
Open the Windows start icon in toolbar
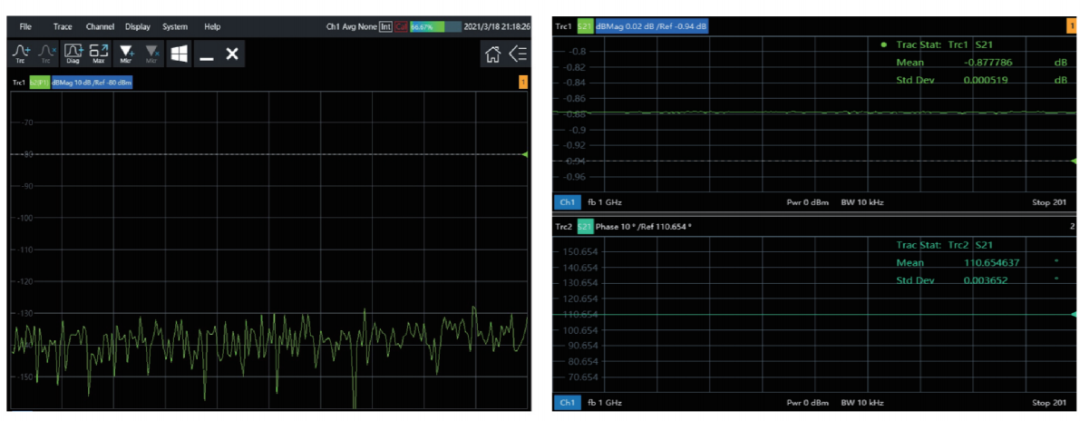(179, 53)
